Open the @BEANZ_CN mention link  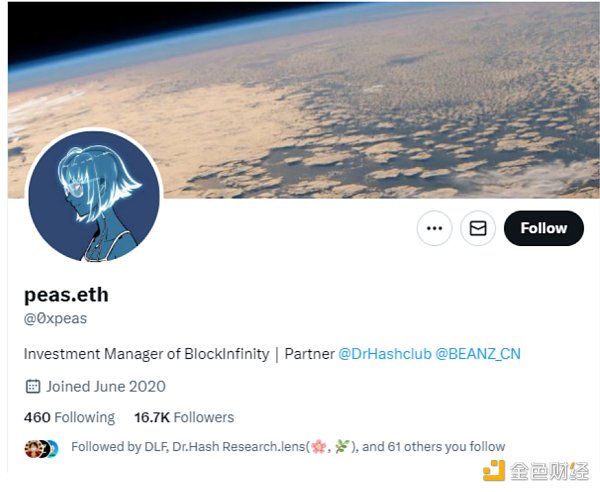[478, 354]
